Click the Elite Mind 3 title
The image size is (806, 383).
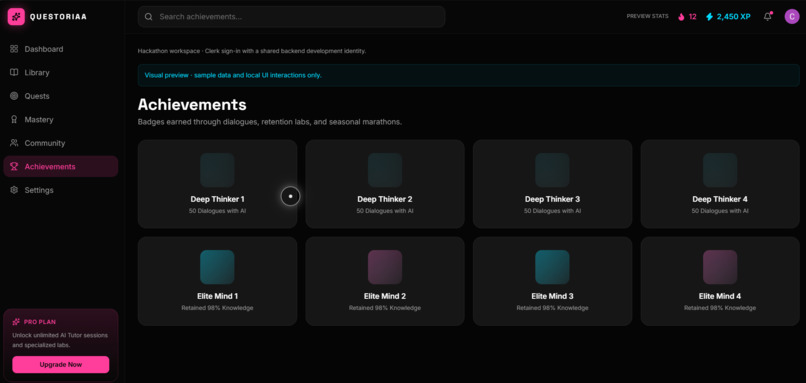(553, 296)
